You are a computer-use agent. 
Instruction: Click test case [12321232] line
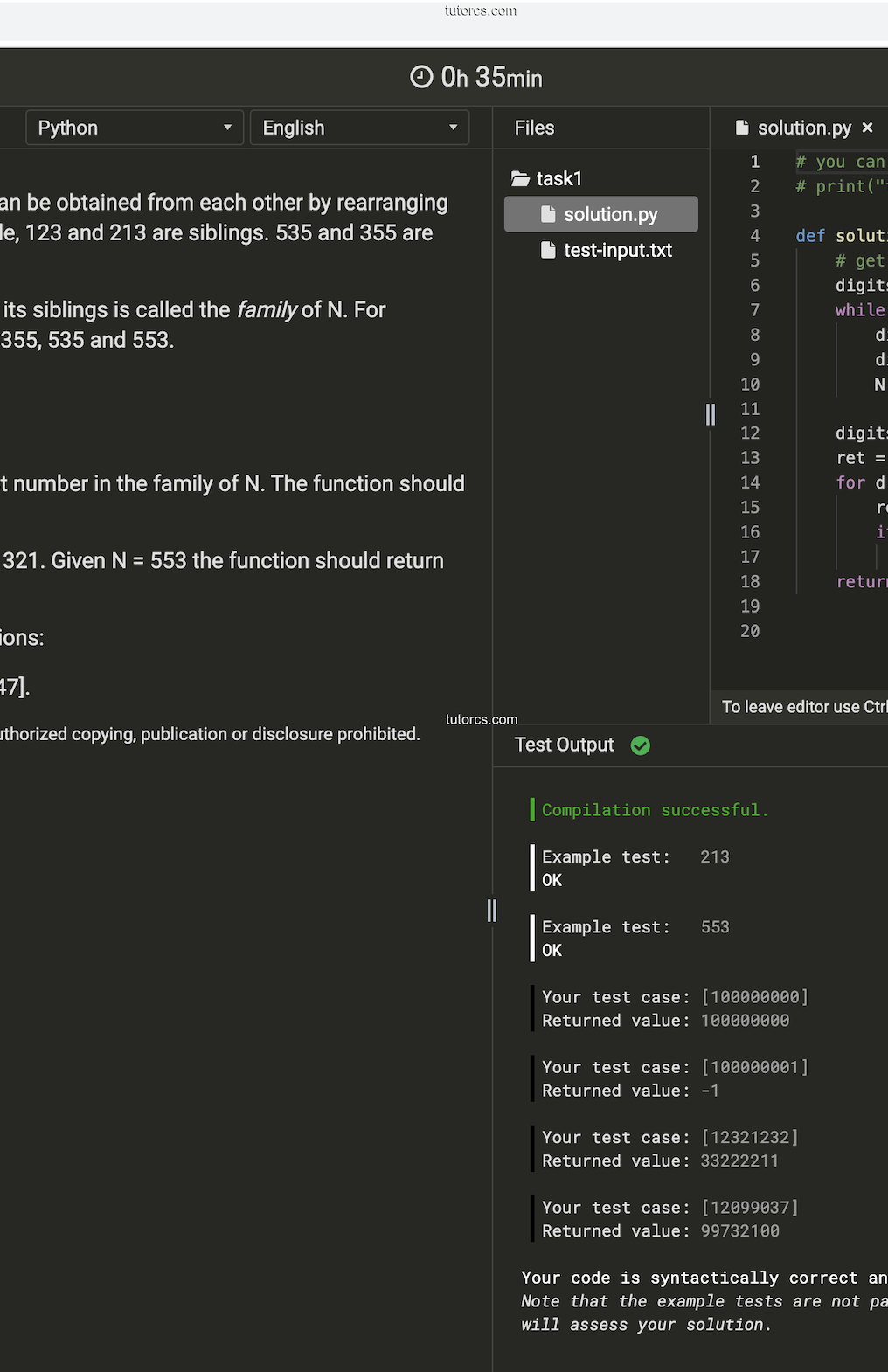pos(670,1137)
